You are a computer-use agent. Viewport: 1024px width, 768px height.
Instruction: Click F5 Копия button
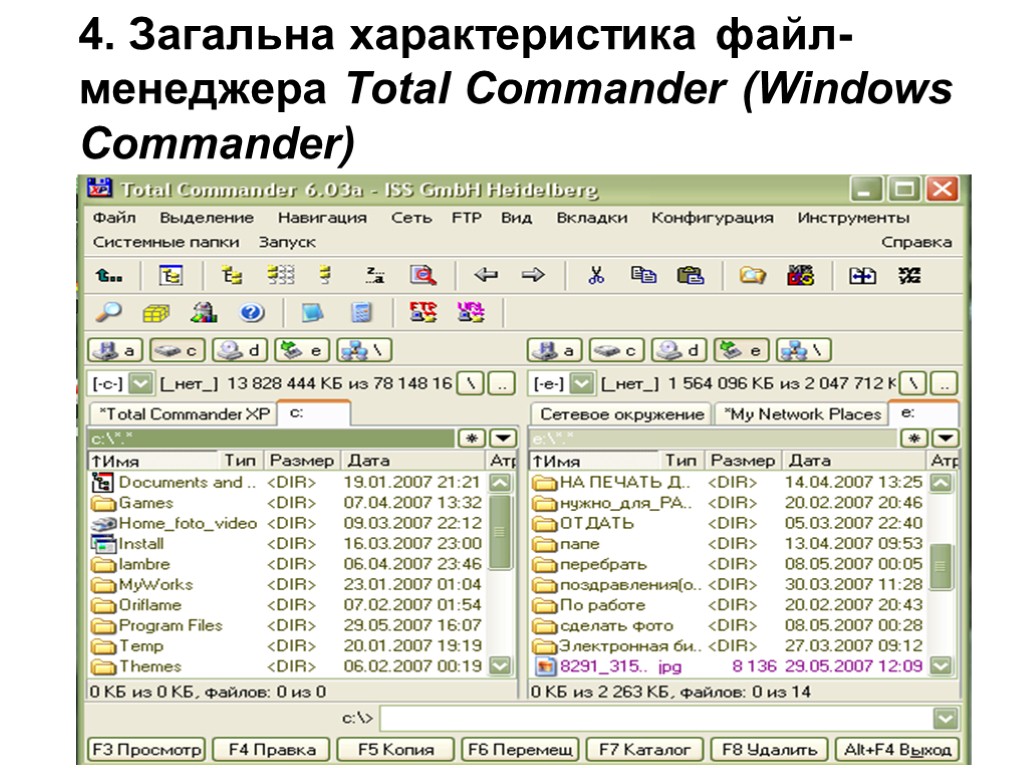[x=396, y=749]
